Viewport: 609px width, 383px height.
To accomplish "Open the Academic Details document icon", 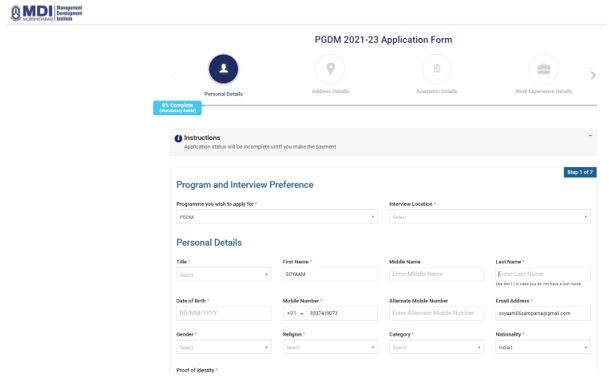I will (437, 69).
